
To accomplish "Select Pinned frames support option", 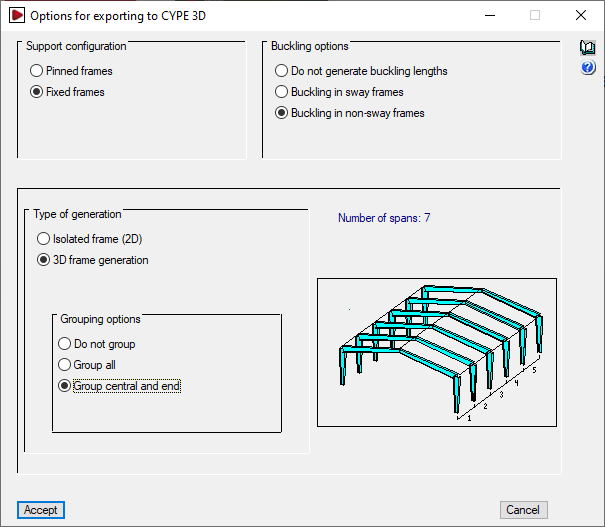I will point(71,71).
